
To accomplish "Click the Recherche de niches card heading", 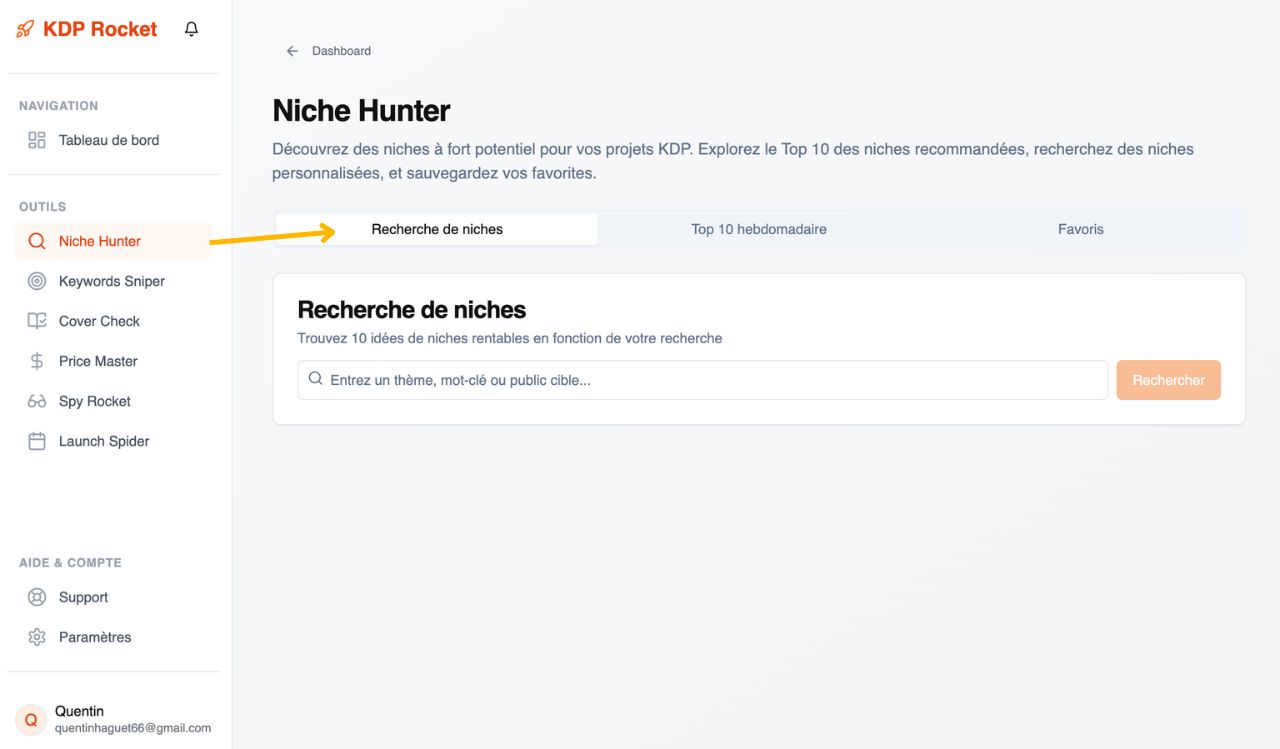I will pyautogui.click(x=412, y=310).
